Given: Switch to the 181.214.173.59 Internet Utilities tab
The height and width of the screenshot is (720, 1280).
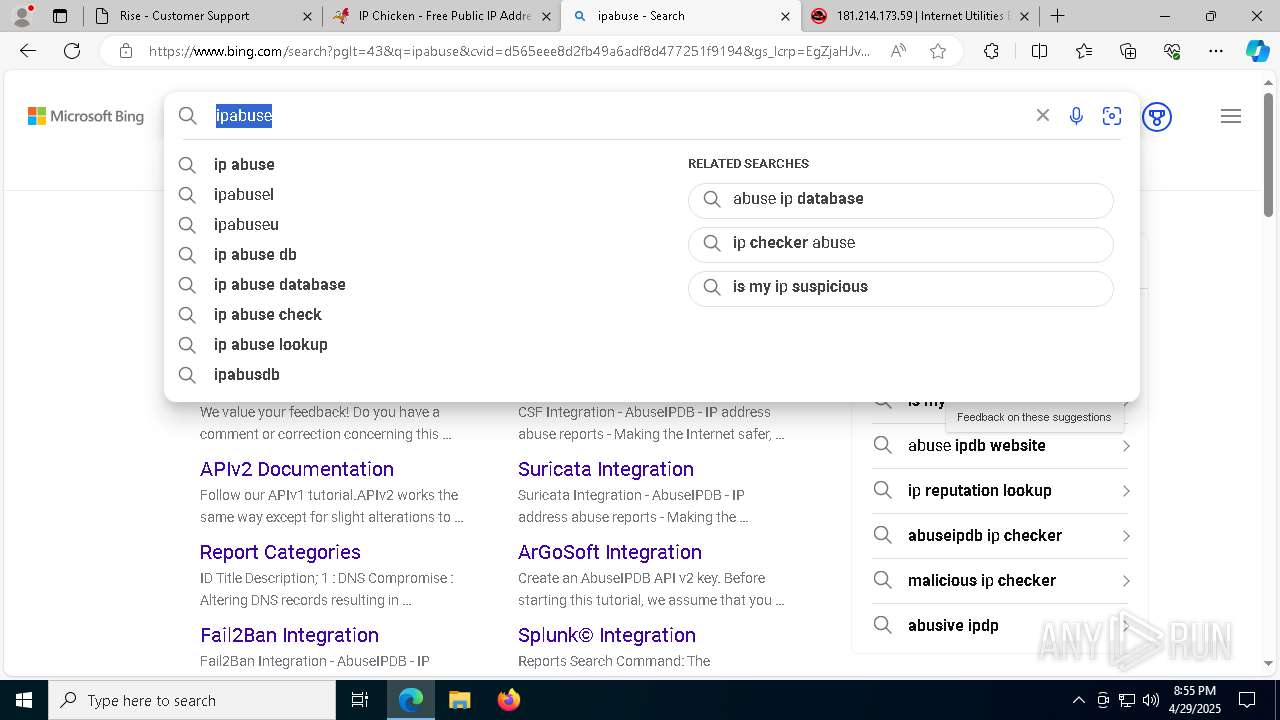Looking at the screenshot, I should click(x=920, y=16).
